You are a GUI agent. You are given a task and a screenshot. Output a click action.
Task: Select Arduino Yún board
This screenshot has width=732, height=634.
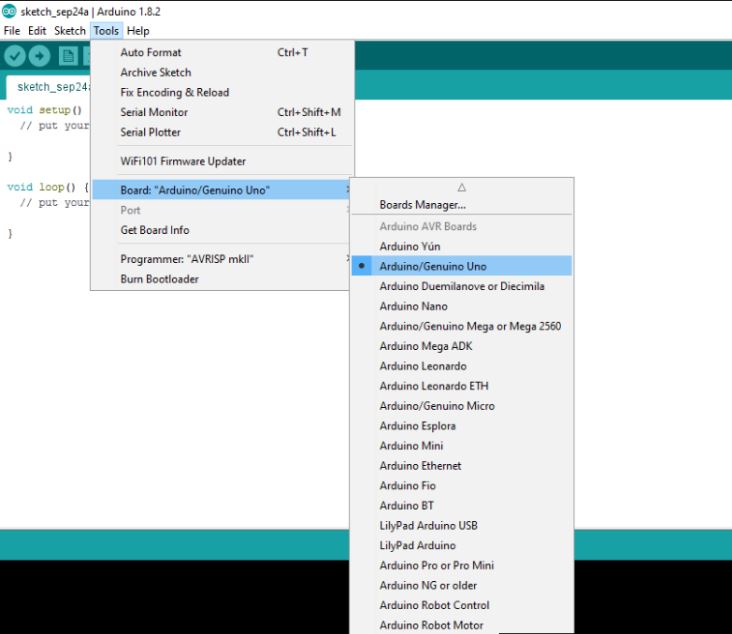click(461, 246)
